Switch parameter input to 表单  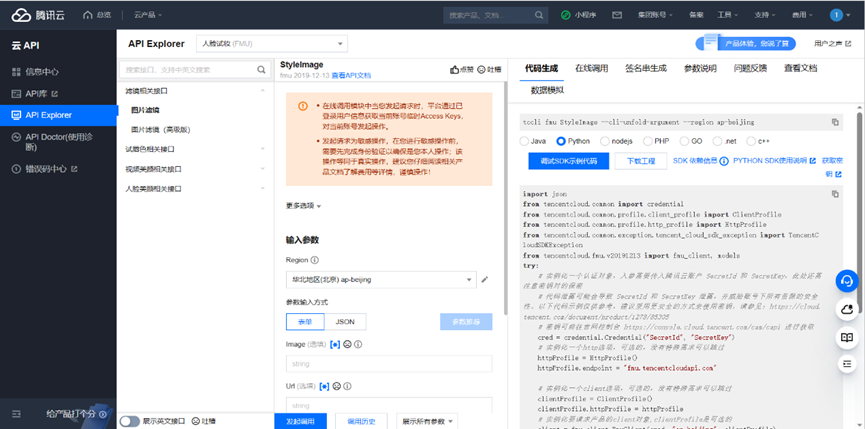[305, 321]
